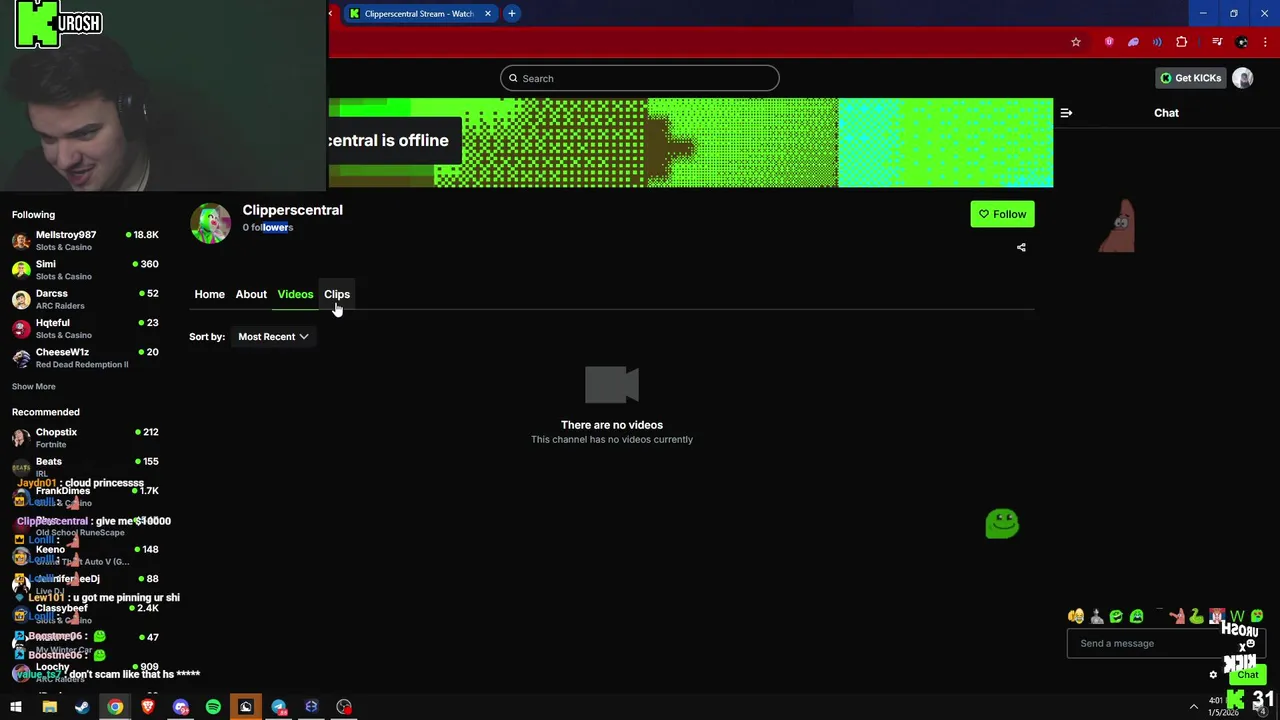
Task: Open Spotify from the taskbar
Action: pos(213,707)
